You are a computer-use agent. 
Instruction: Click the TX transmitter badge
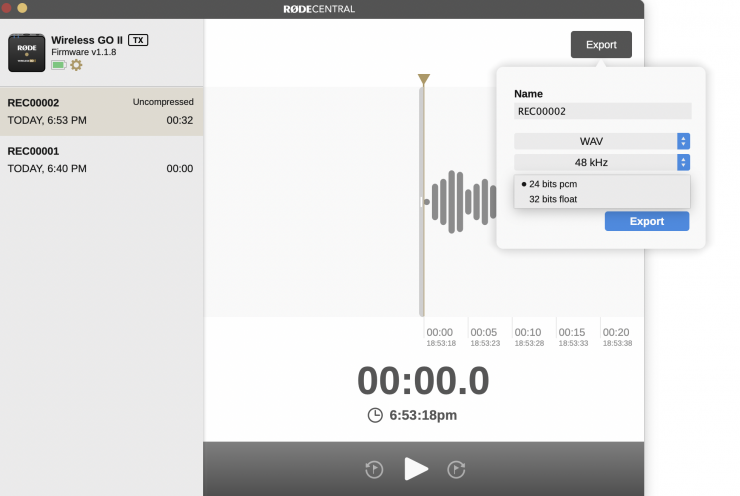138,40
